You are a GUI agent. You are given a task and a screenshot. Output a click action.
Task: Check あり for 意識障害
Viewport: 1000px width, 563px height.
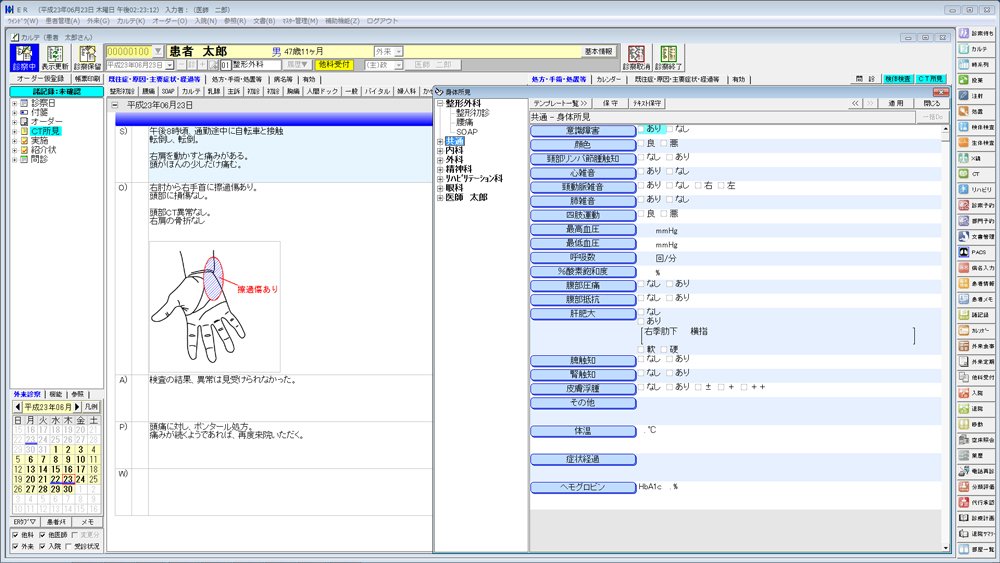pyautogui.click(x=641, y=129)
